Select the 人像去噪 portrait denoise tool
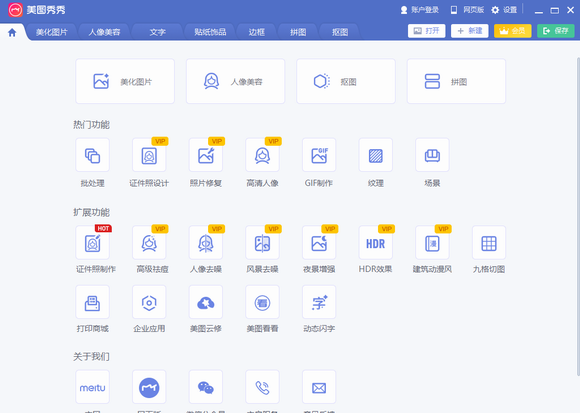 206,243
